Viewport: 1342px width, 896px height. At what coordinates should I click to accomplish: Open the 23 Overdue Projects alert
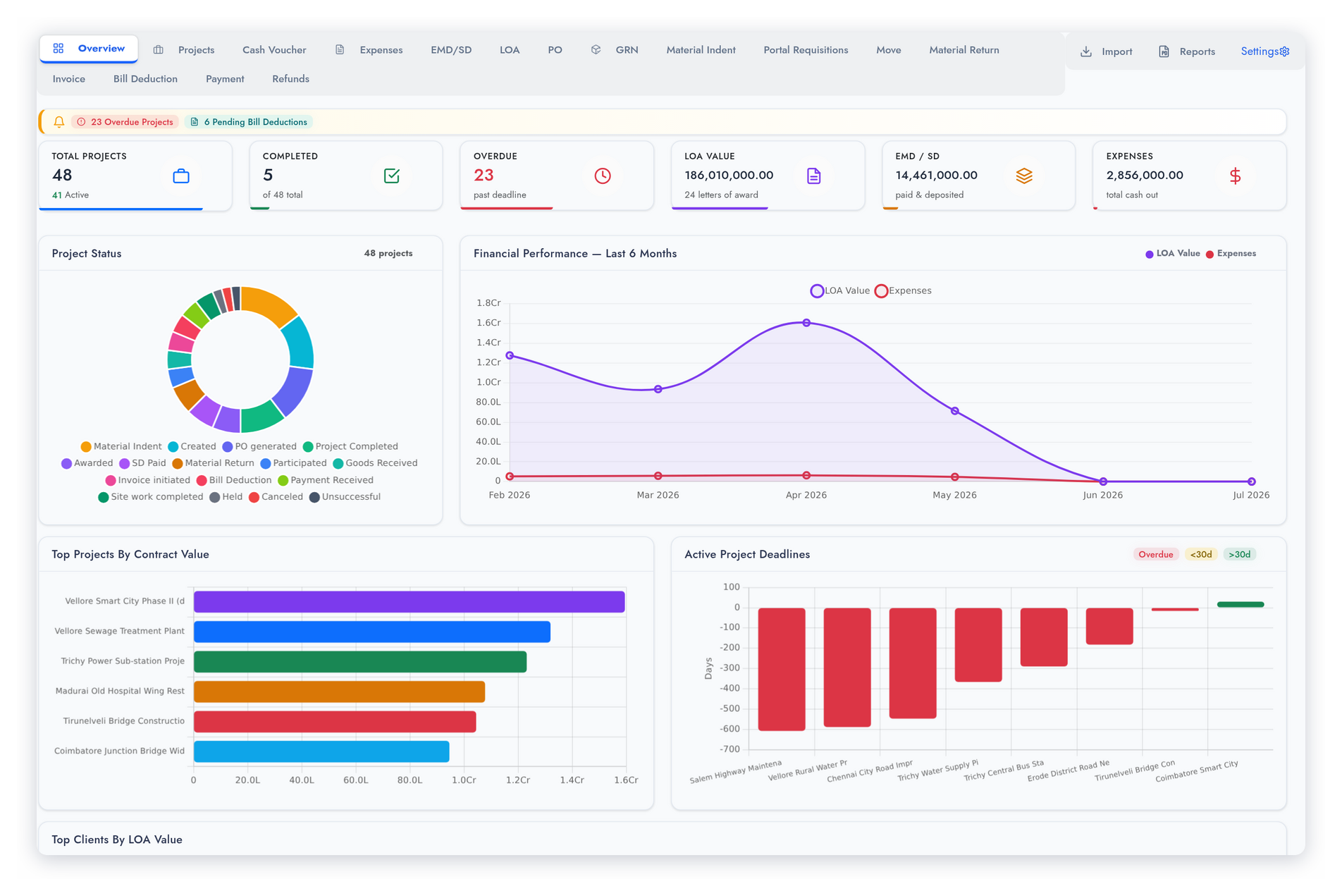[125, 122]
